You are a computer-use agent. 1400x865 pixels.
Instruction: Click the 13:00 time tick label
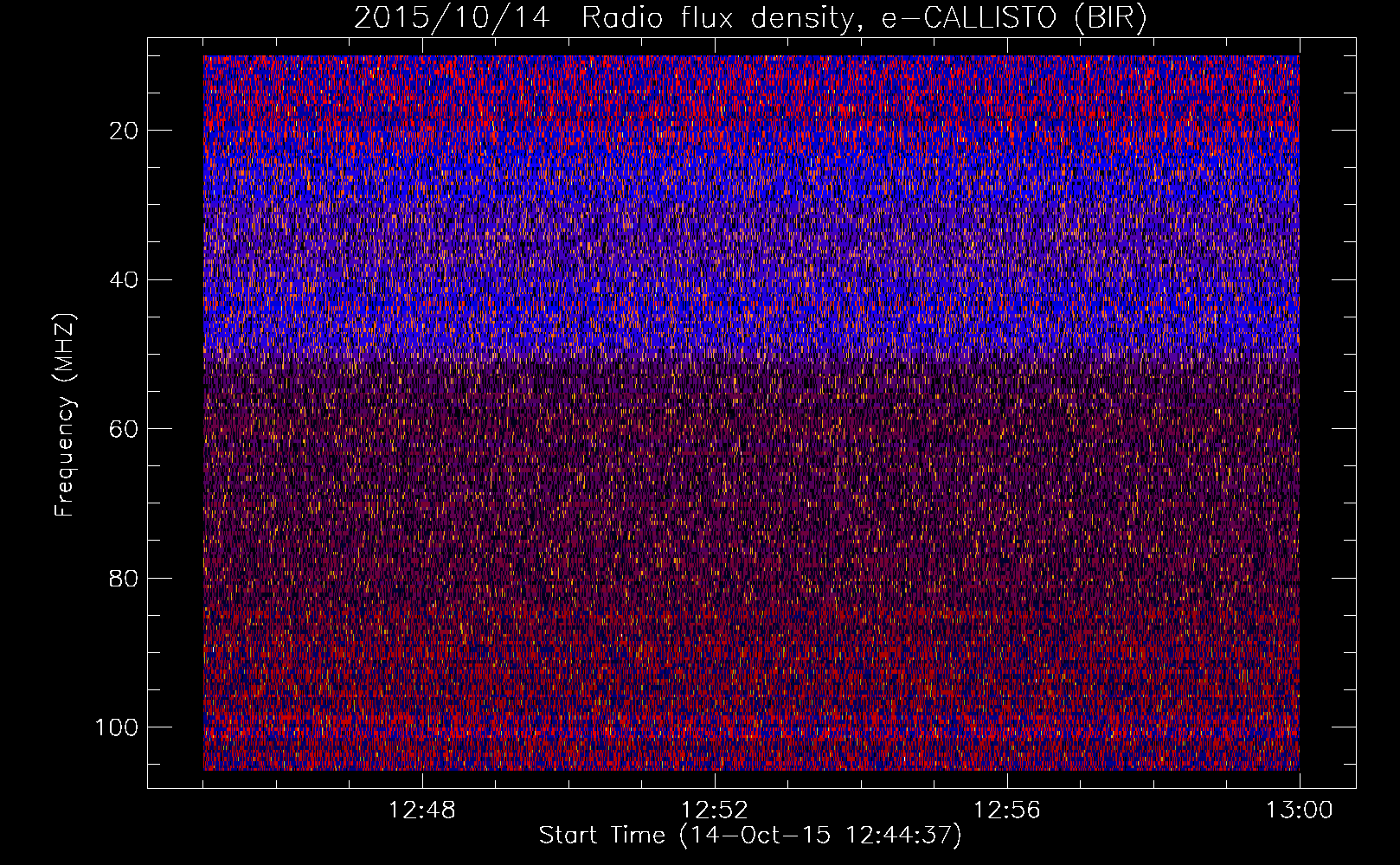[1300, 811]
